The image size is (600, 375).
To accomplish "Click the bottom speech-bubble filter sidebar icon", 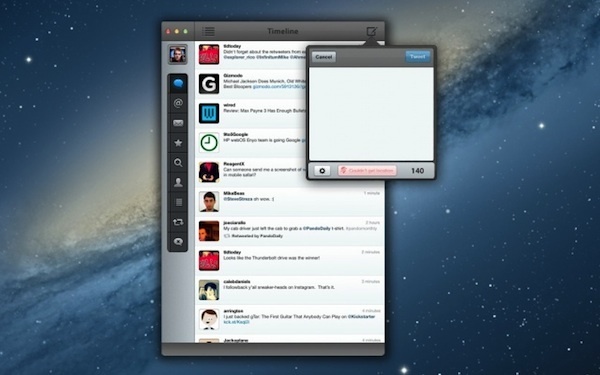I will click(178, 241).
